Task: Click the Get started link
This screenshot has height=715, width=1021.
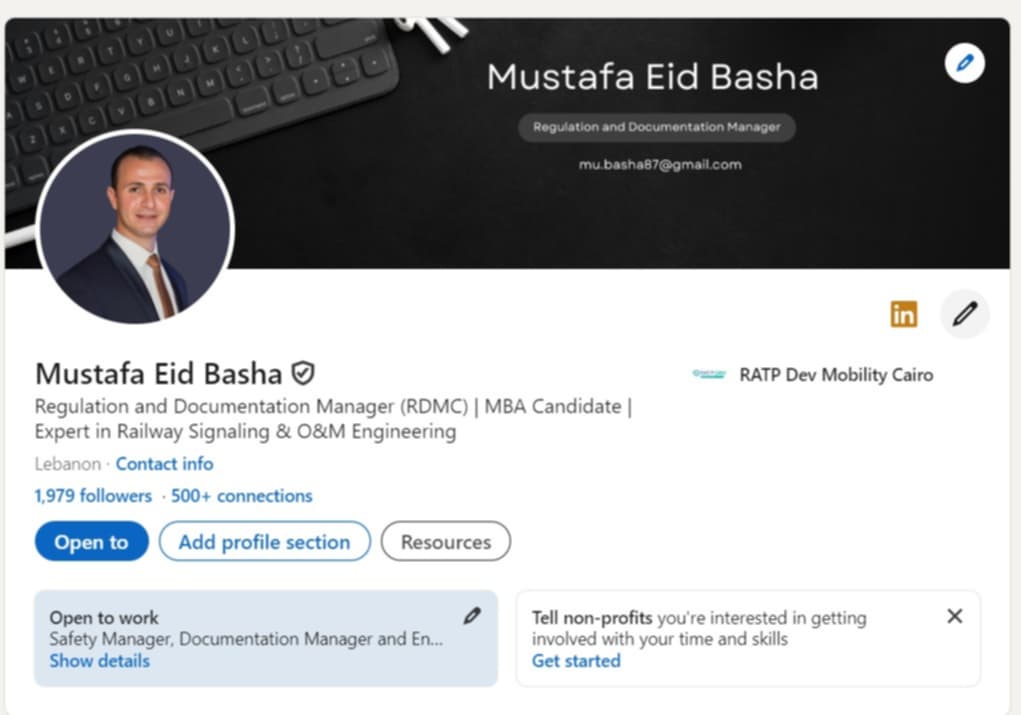Action: pyautogui.click(x=575, y=661)
